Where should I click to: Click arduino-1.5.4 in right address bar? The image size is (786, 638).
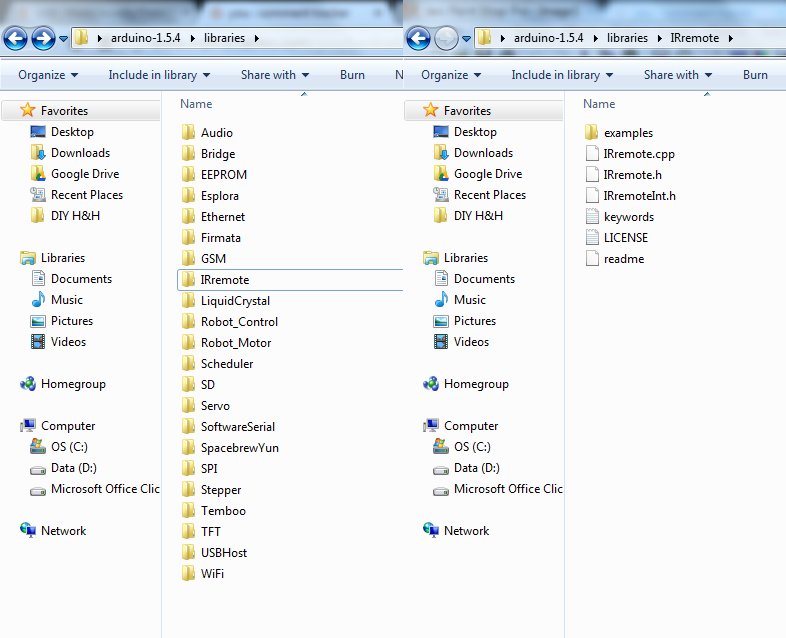point(549,38)
